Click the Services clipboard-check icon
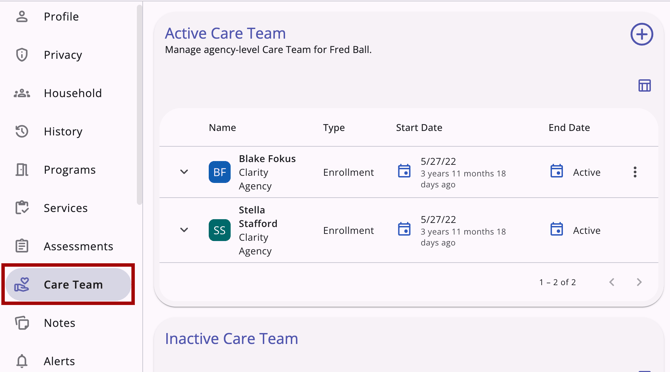Image resolution: width=670 pixels, height=372 pixels. click(22, 208)
